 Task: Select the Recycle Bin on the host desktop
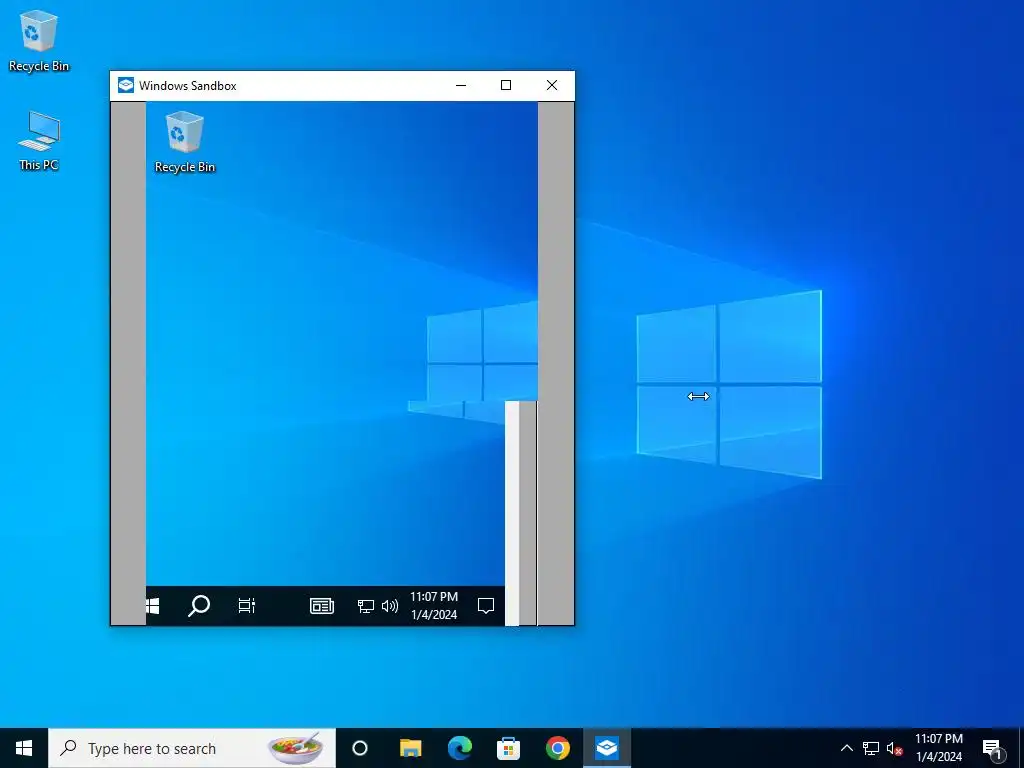(x=39, y=41)
